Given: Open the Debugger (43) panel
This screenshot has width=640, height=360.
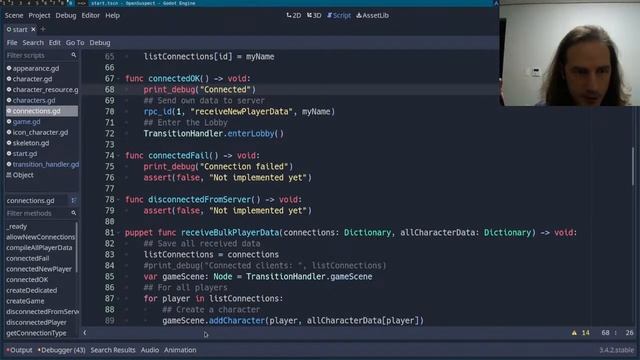Looking at the screenshot, I should (x=62, y=350).
